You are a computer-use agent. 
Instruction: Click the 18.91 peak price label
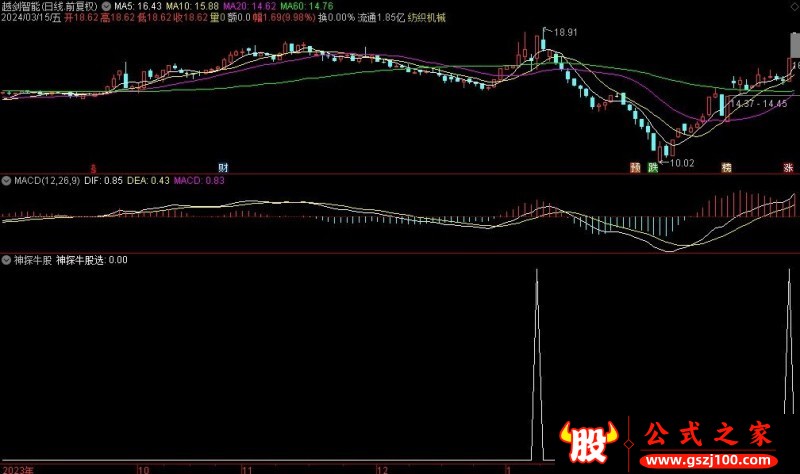click(x=565, y=32)
